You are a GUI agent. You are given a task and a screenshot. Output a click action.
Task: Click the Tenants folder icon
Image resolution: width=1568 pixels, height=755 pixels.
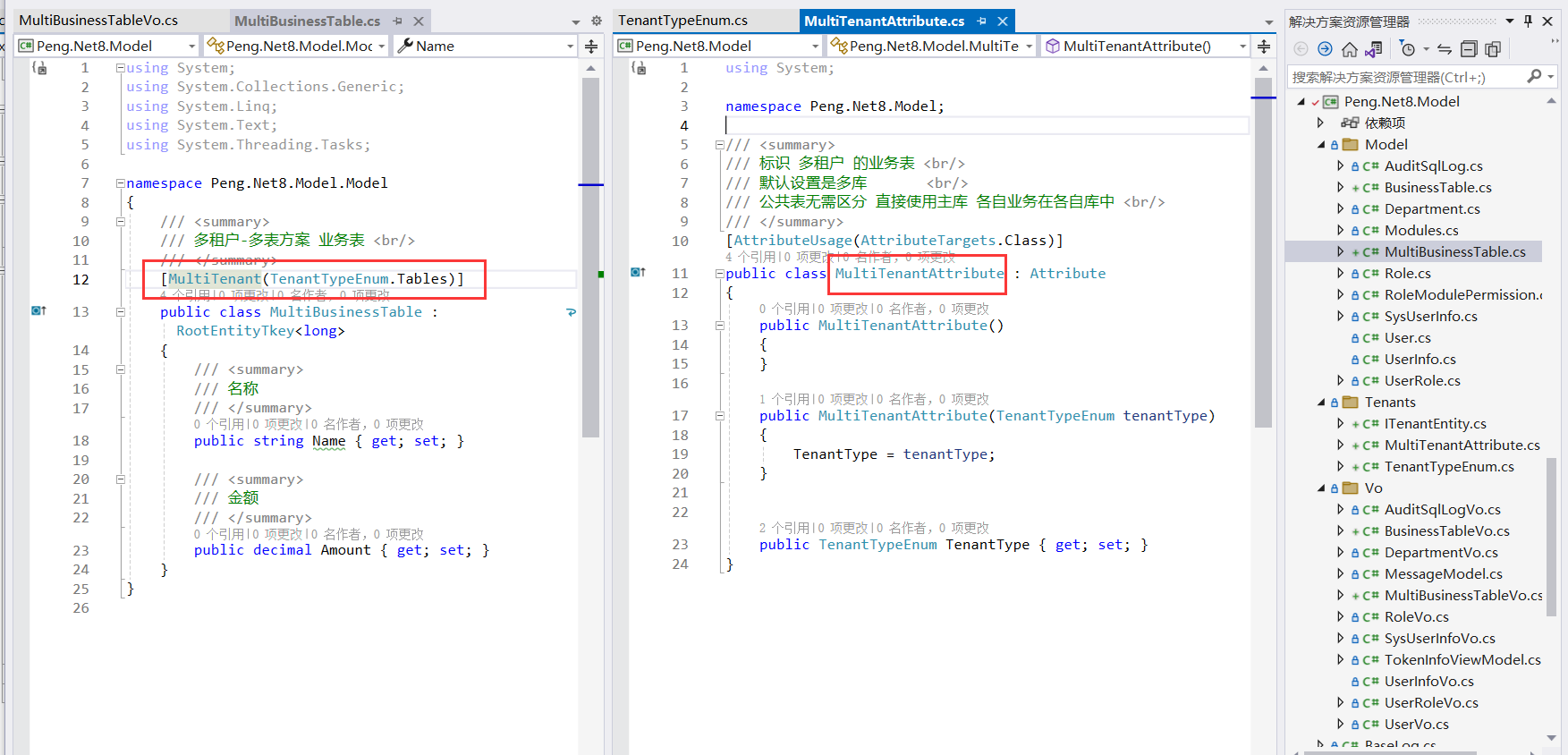pyautogui.click(x=1351, y=403)
